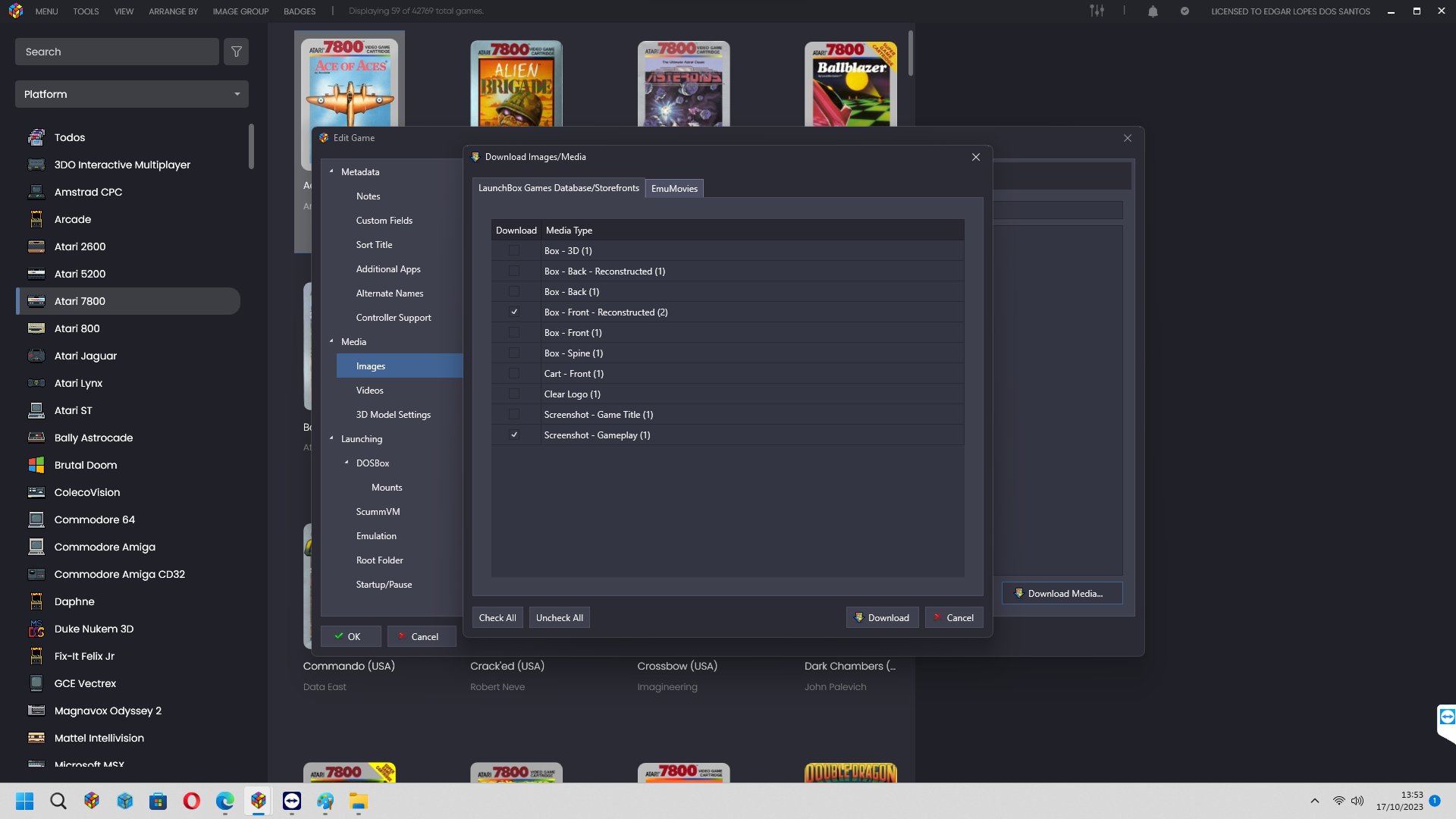
Task: Click the Download Media... button
Action: tap(1062, 593)
